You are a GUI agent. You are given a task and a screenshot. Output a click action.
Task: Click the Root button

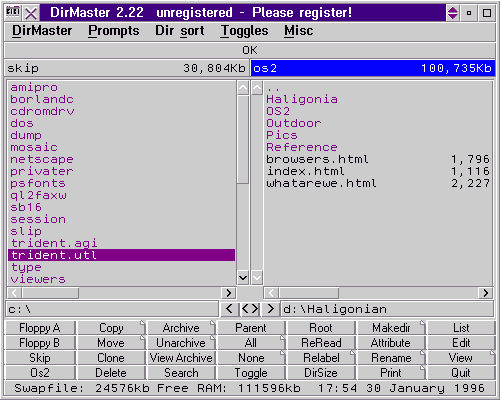(321, 328)
